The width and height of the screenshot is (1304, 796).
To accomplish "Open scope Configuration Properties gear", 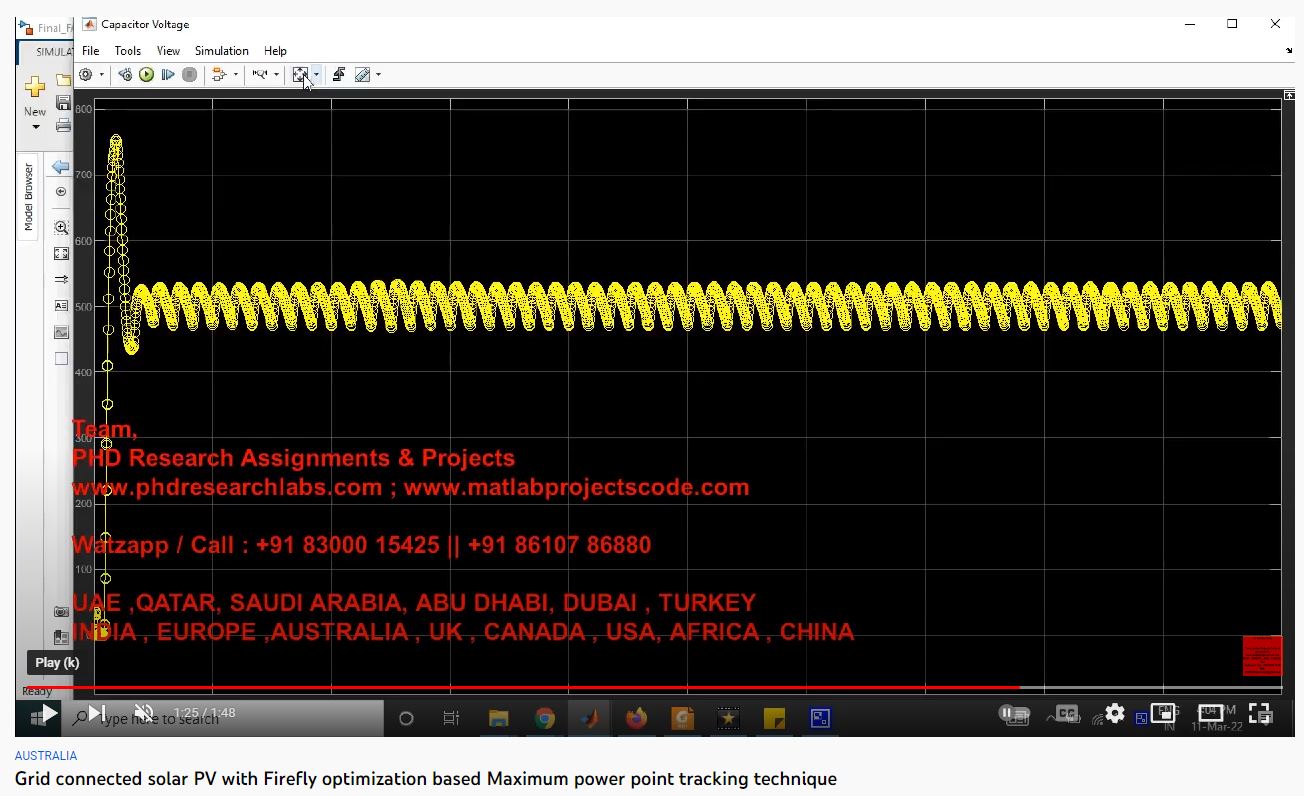I will pos(86,75).
